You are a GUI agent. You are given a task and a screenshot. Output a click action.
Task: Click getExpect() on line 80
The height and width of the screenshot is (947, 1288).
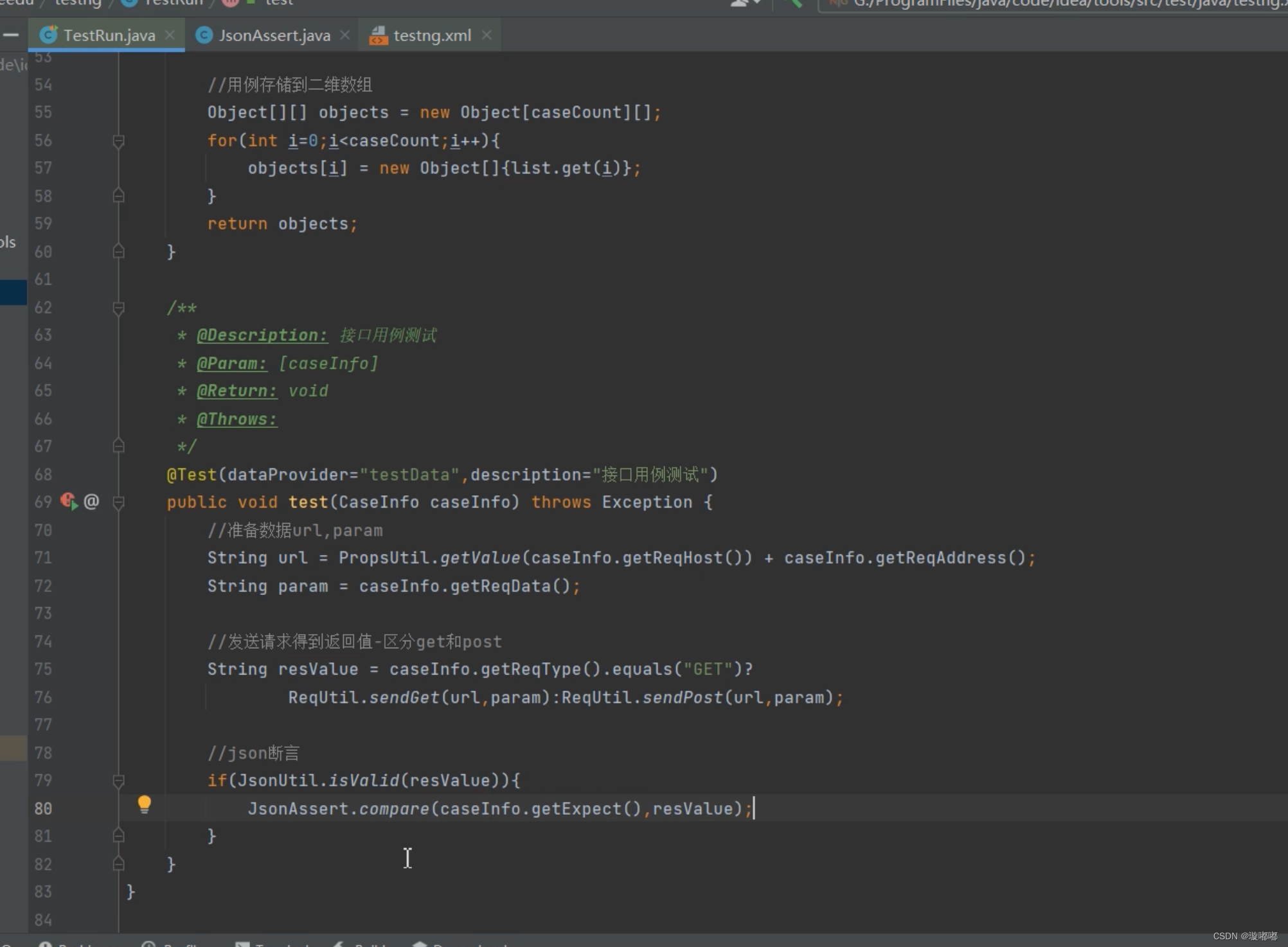tap(586, 809)
